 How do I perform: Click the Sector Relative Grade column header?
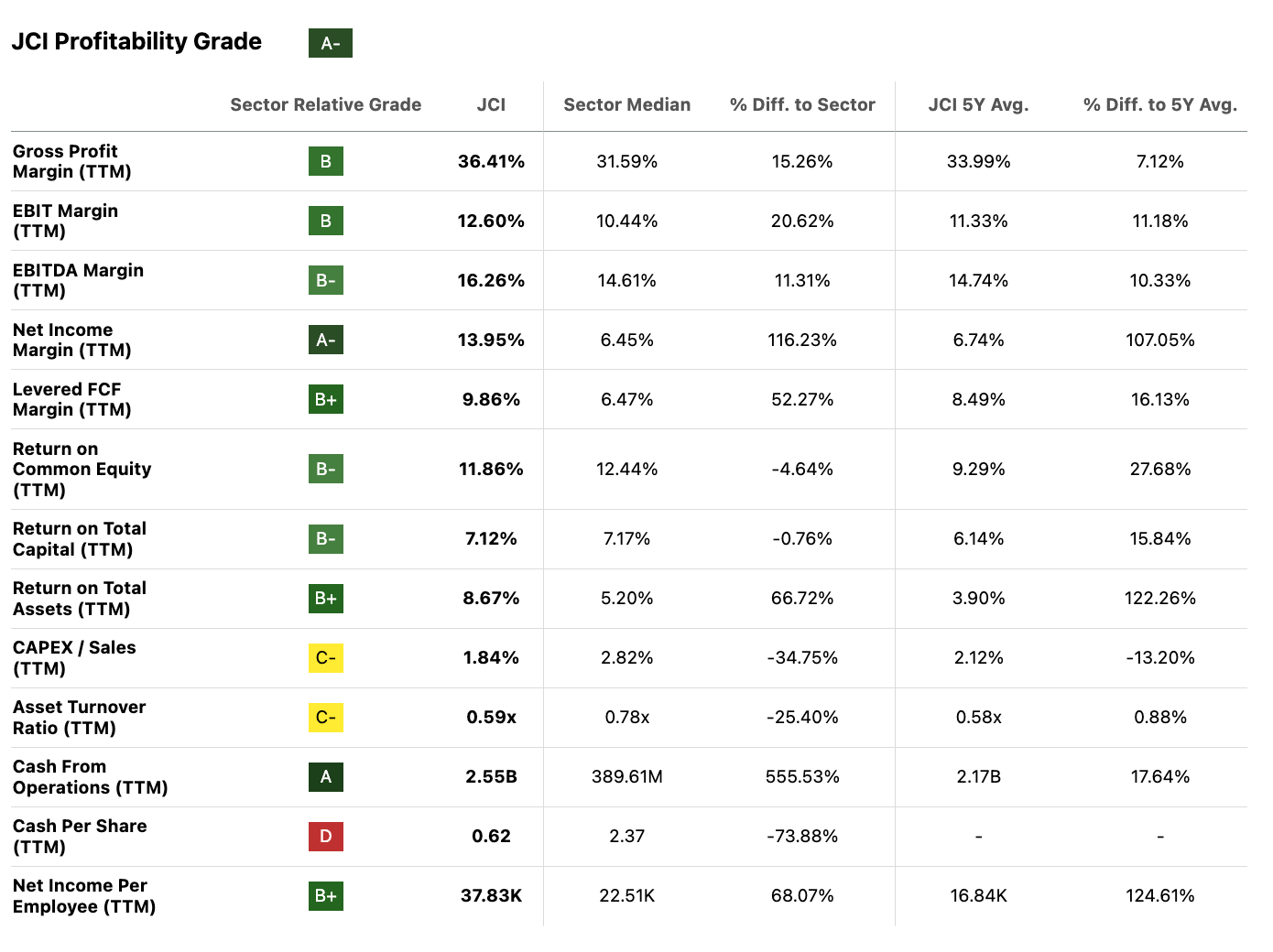[325, 105]
